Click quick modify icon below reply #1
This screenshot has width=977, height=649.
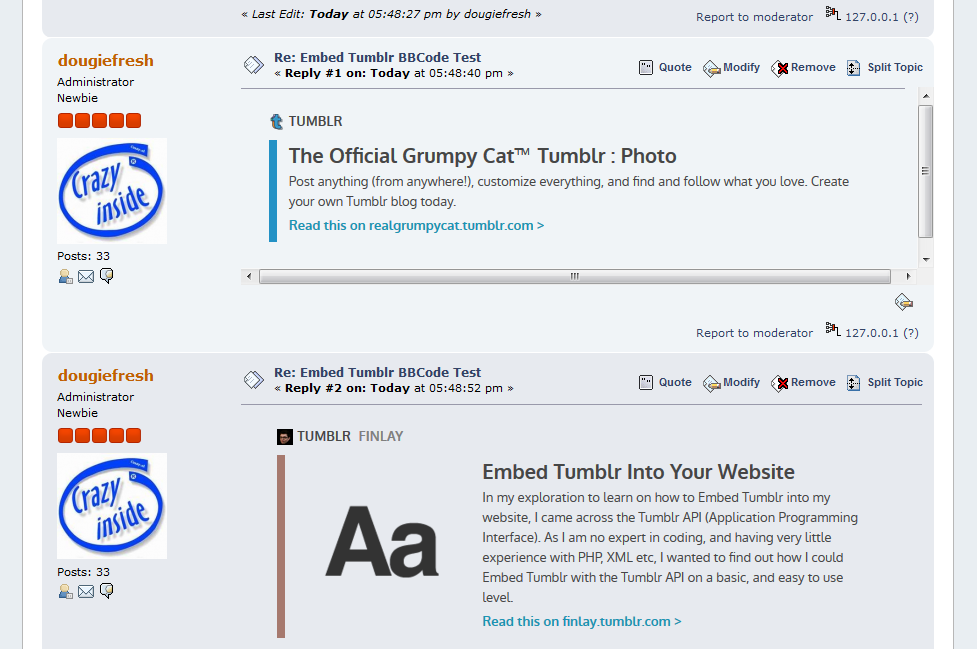903,303
